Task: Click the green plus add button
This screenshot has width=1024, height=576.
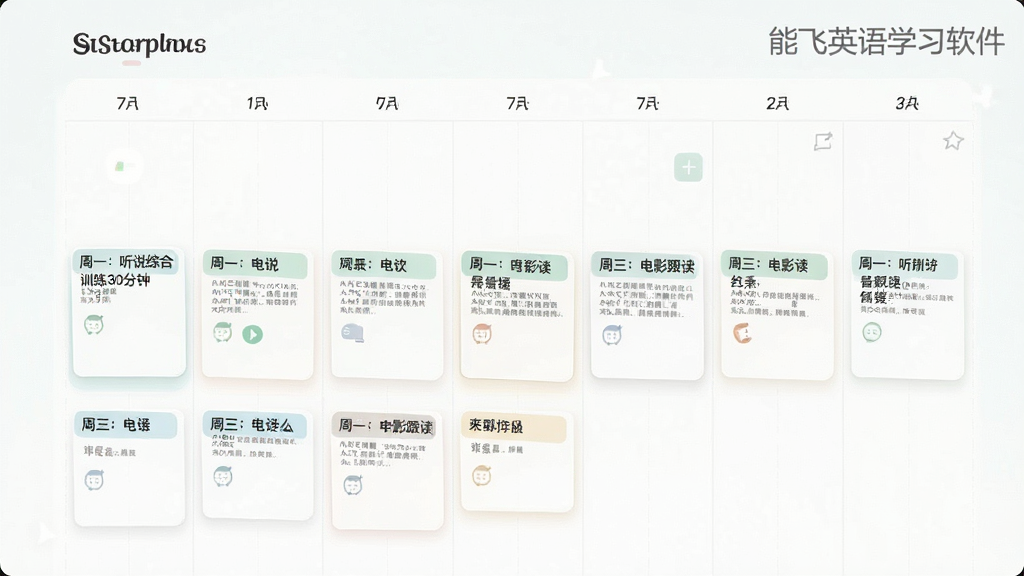Action: click(688, 167)
